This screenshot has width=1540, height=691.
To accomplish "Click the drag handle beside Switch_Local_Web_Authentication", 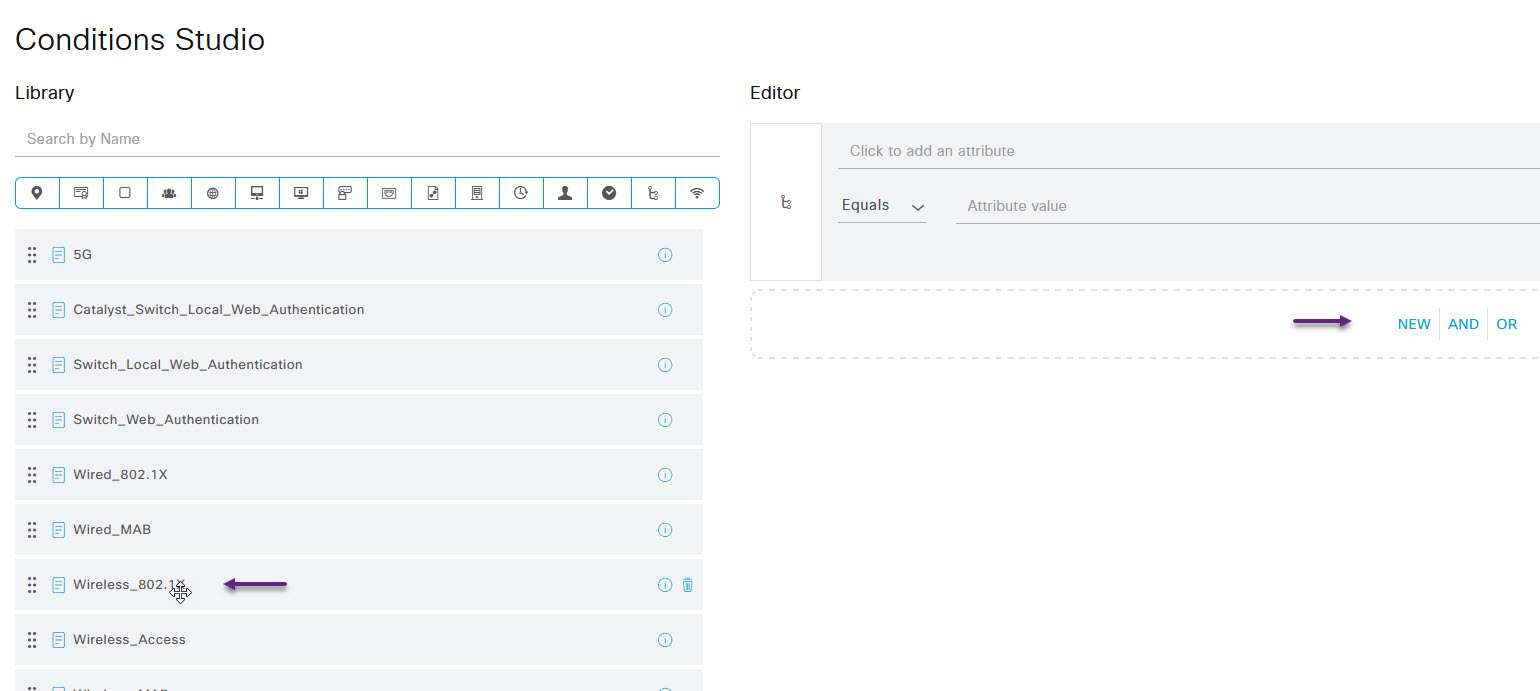I will pyautogui.click(x=32, y=365).
